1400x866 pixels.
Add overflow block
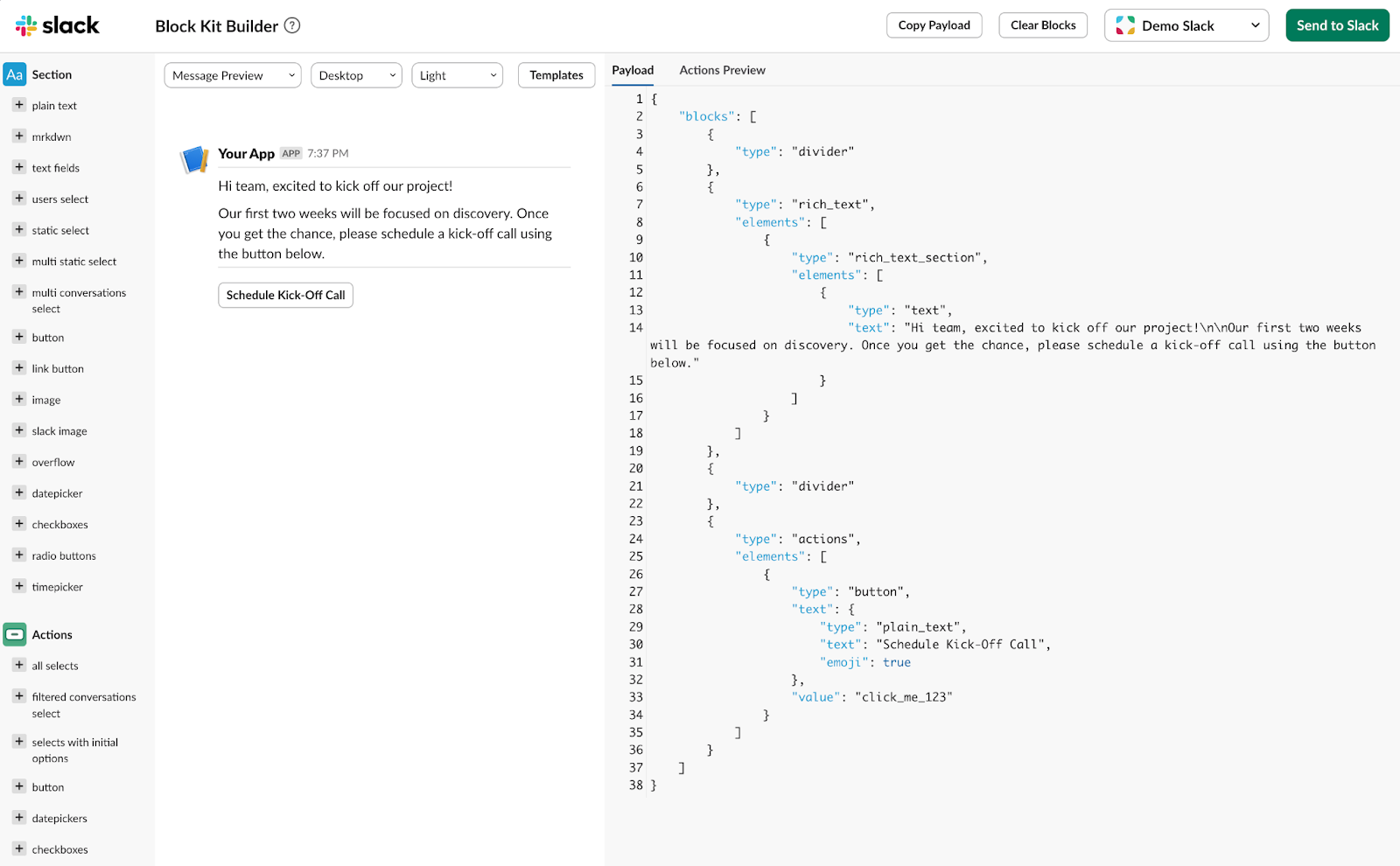[19, 461]
